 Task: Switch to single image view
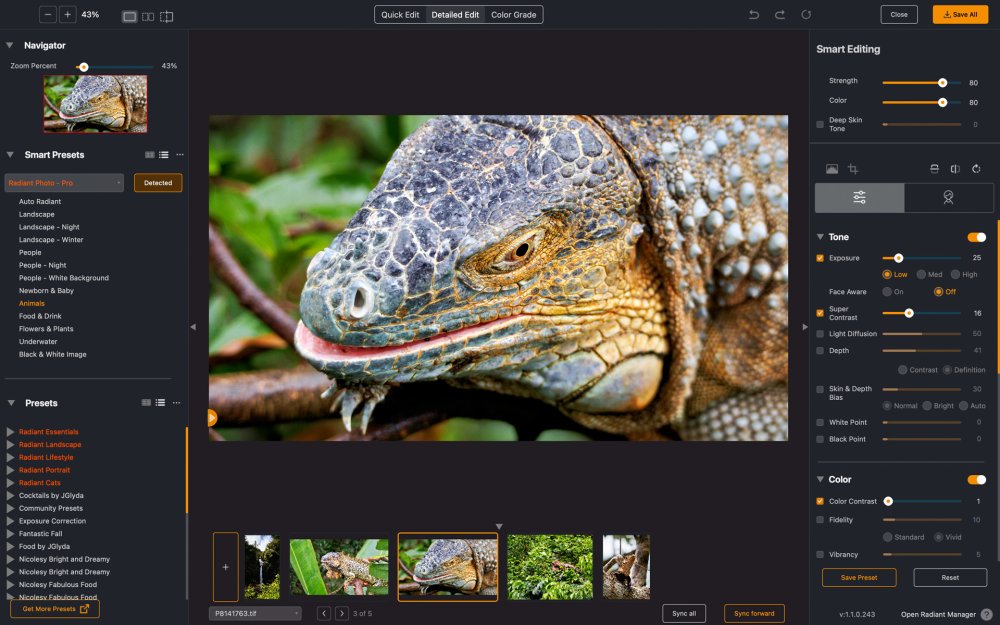click(x=129, y=17)
